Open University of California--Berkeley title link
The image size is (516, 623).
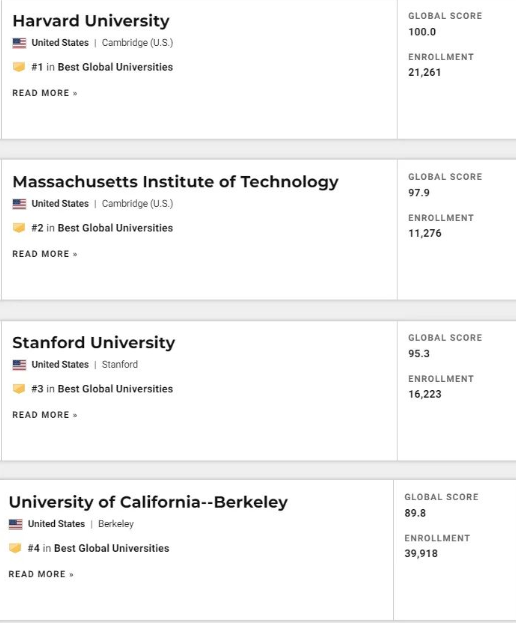click(148, 502)
